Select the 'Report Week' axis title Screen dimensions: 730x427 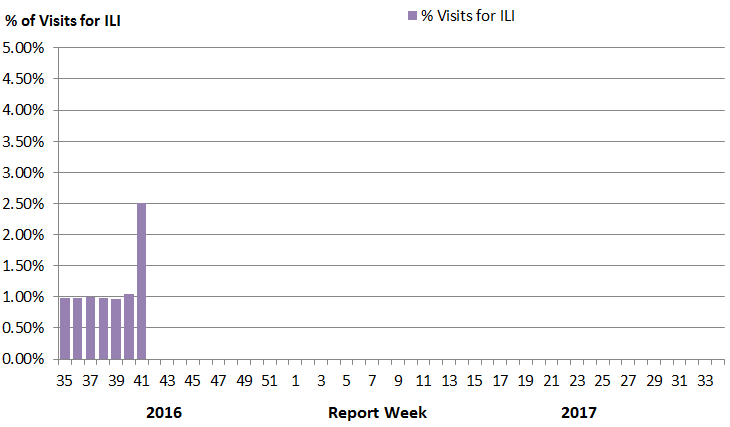coord(377,412)
